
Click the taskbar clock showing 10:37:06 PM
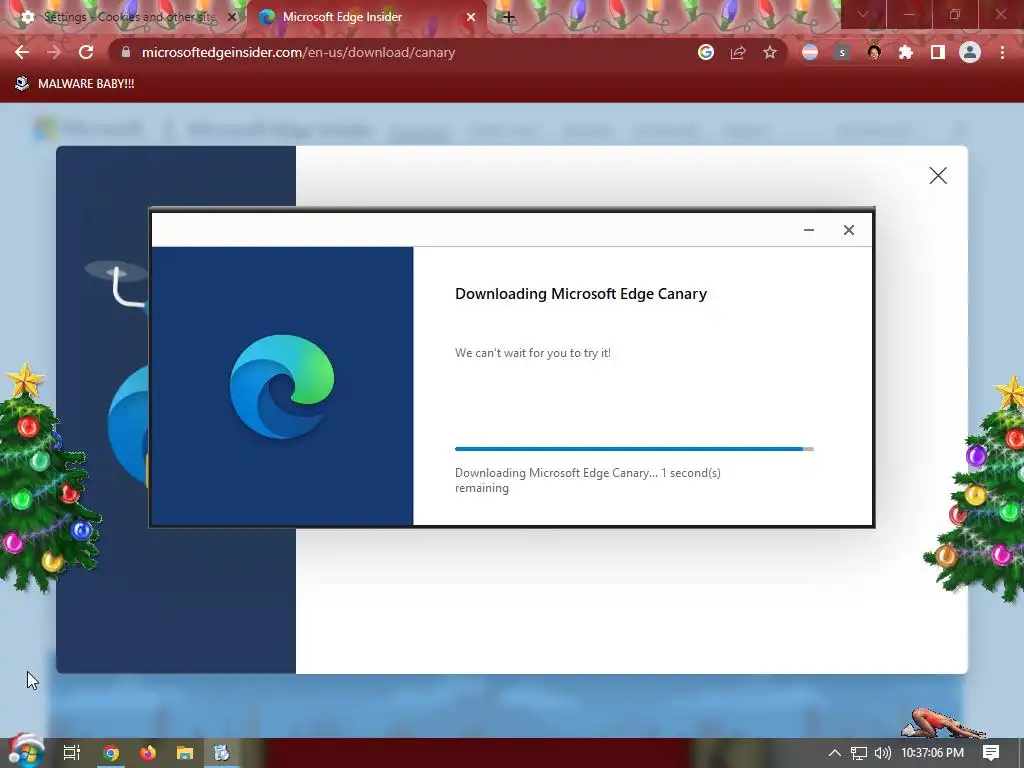(933, 753)
